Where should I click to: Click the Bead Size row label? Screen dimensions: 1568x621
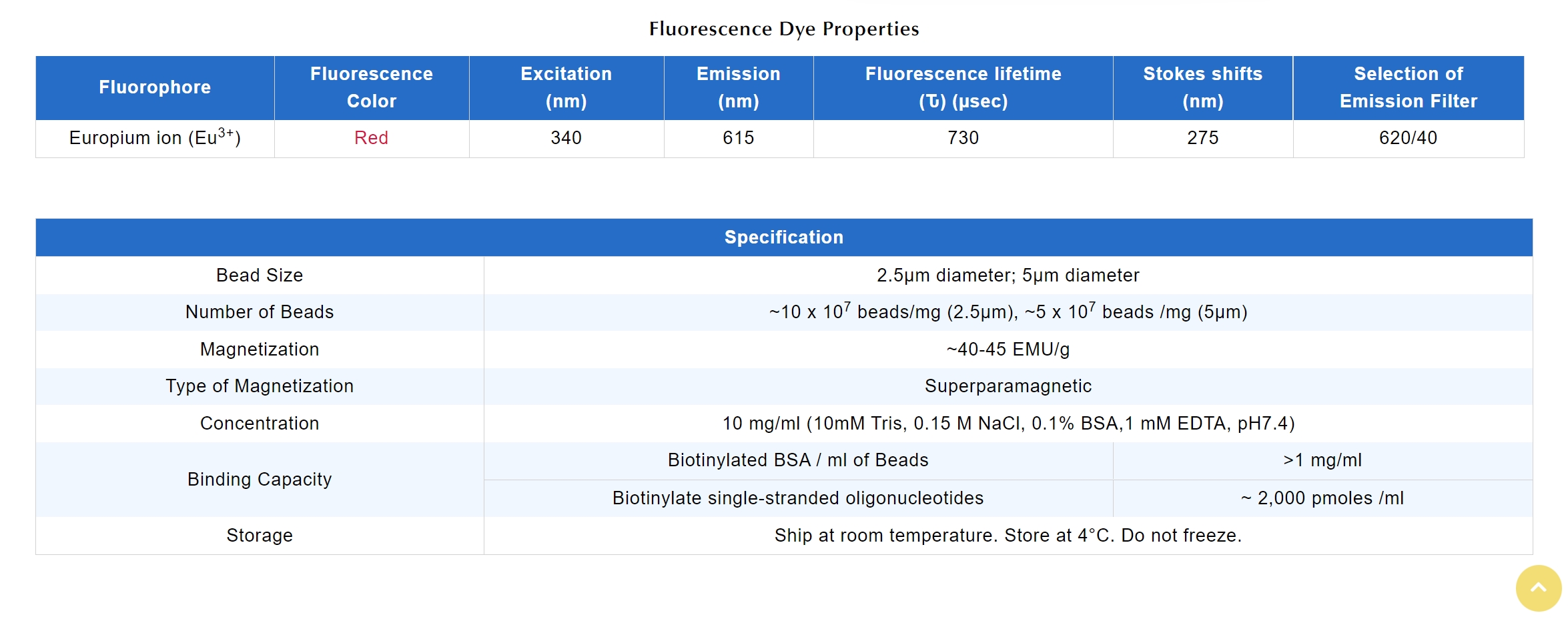click(260, 275)
